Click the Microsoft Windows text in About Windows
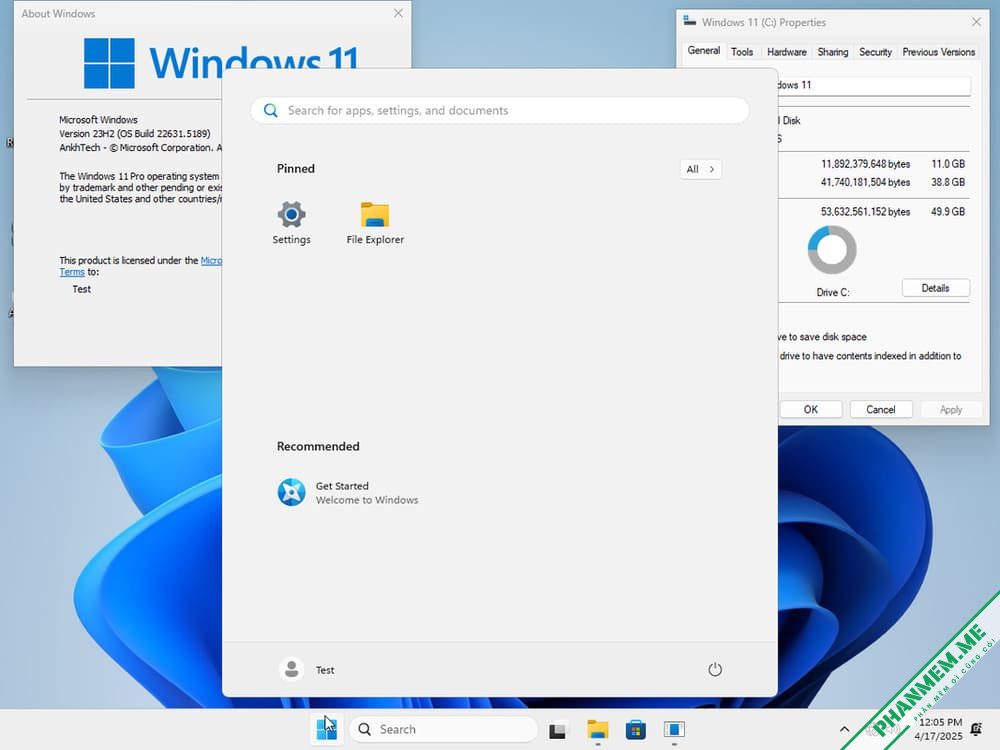 tap(98, 120)
